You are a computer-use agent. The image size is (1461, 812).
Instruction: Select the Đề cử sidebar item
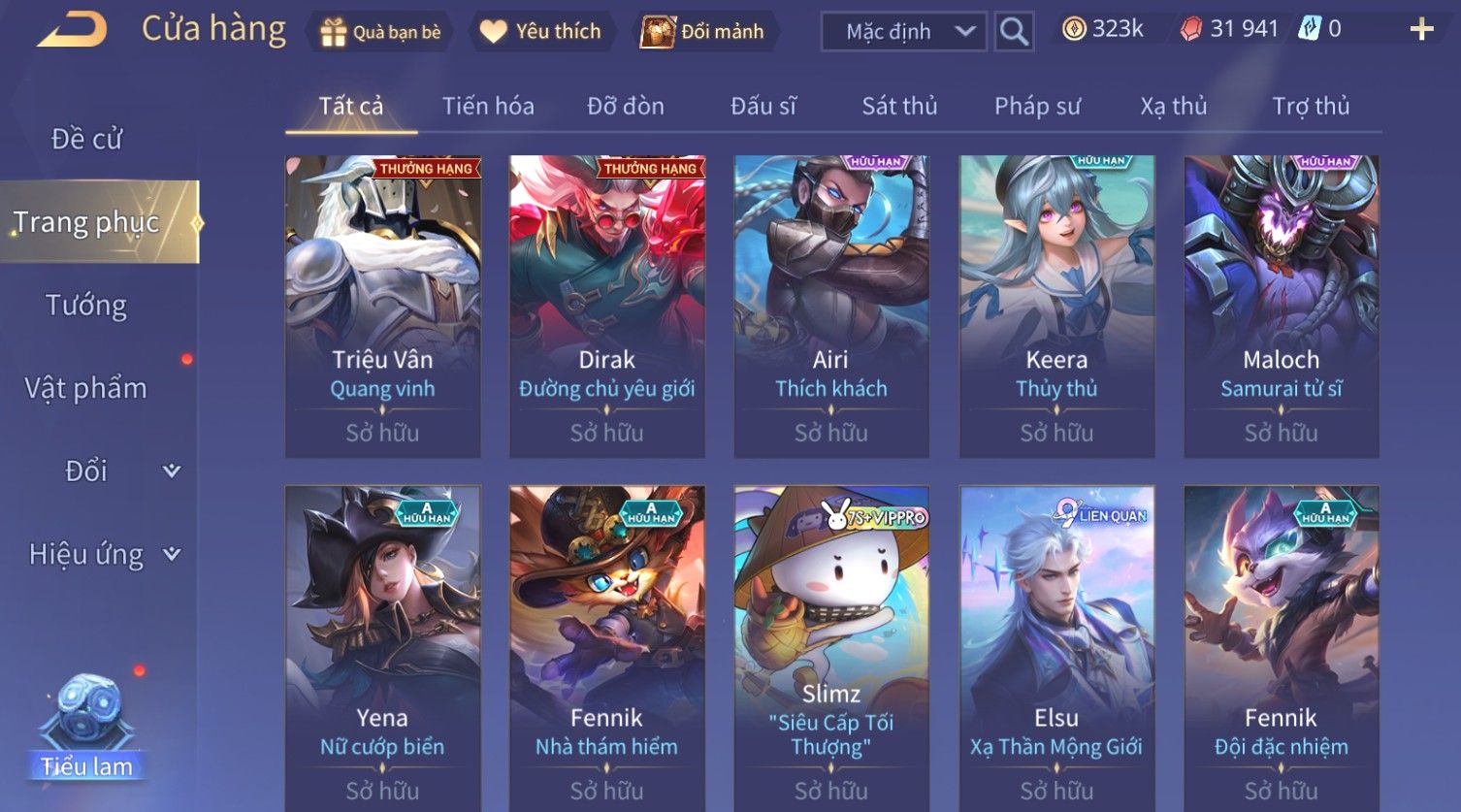point(86,140)
